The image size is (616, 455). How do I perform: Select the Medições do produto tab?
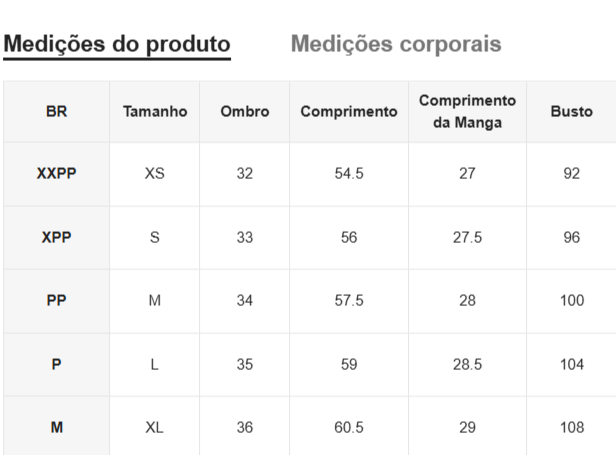point(118,44)
